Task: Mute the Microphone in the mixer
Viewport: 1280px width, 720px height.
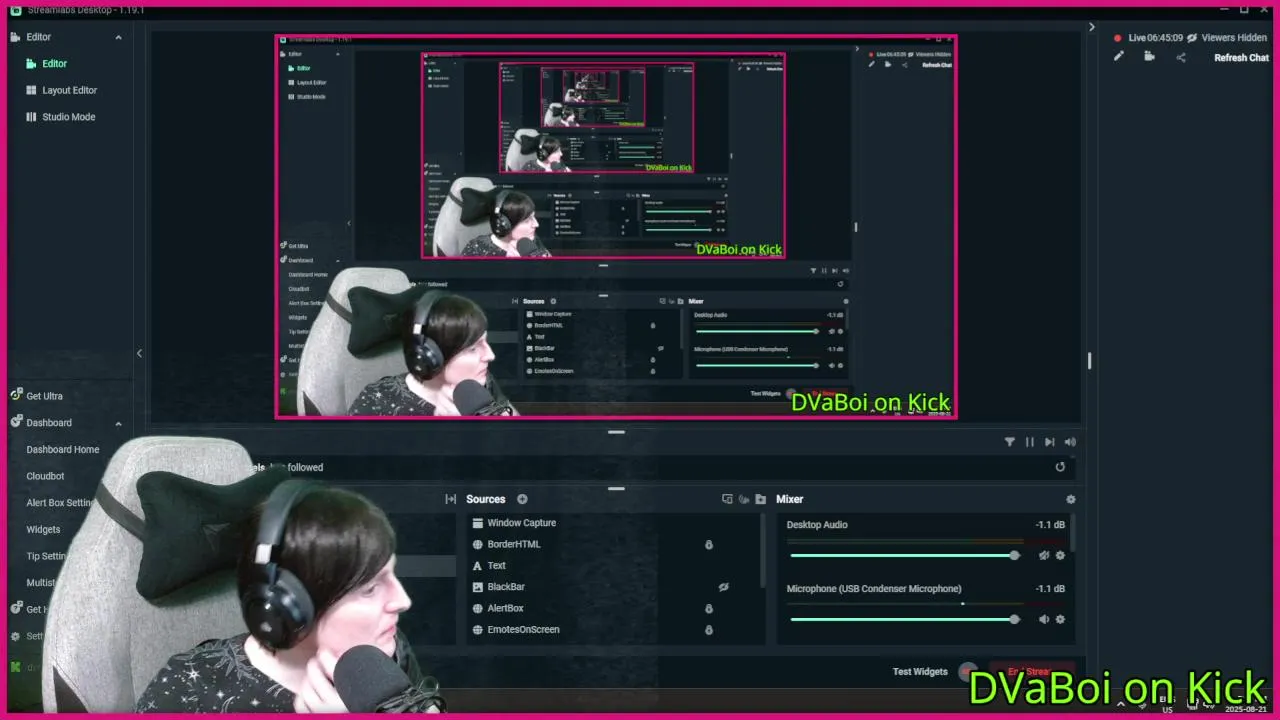Action: [1044, 619]
